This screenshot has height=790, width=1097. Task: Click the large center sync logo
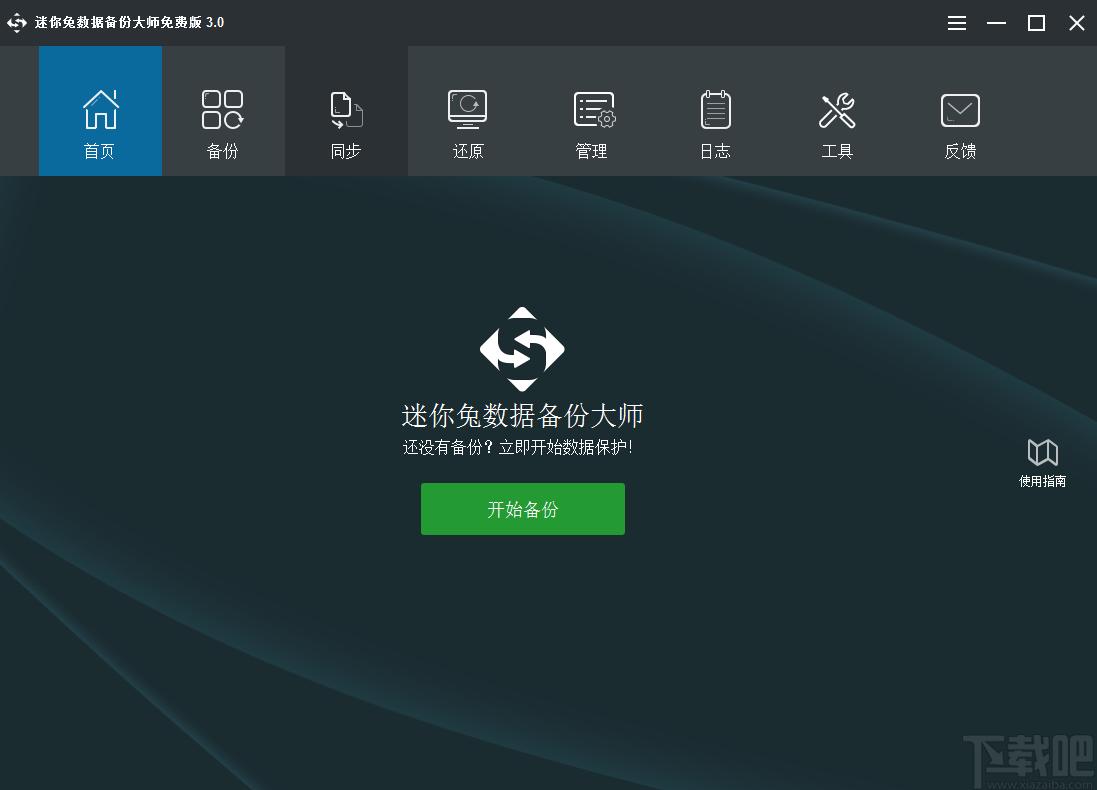pyautogui.click(x=522, y=348)
